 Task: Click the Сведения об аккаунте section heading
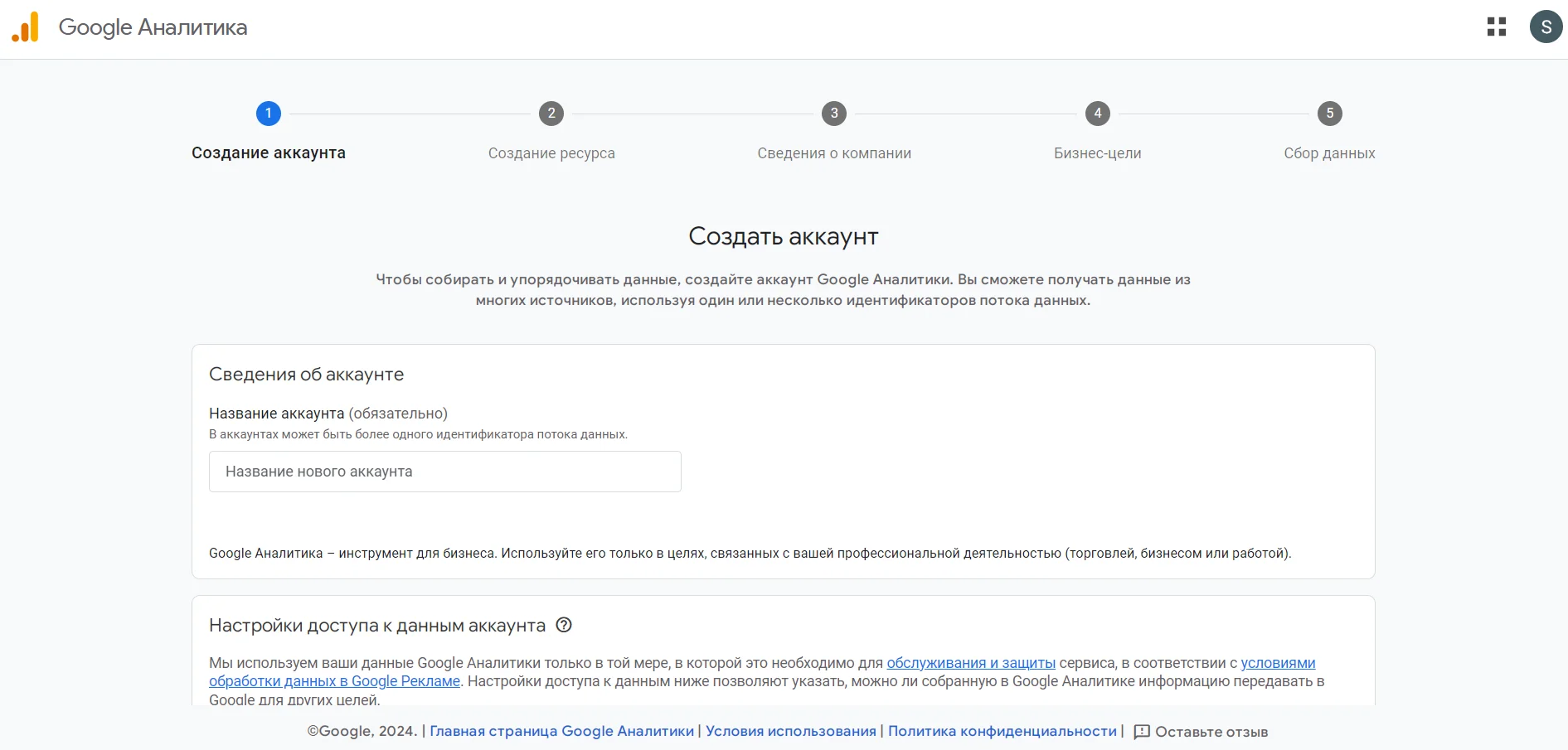(x=307, y=375)
